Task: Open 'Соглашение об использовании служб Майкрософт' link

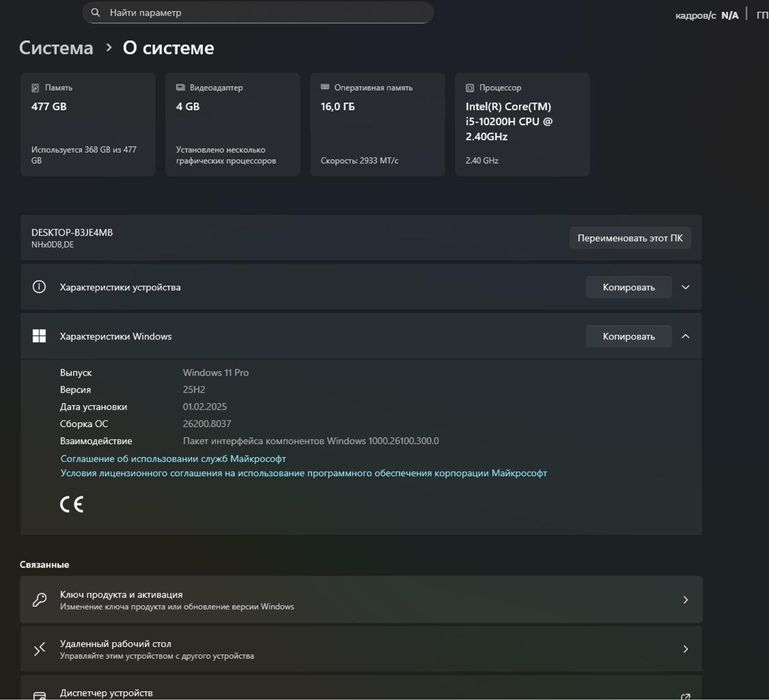Action: (x=173, y=459)
